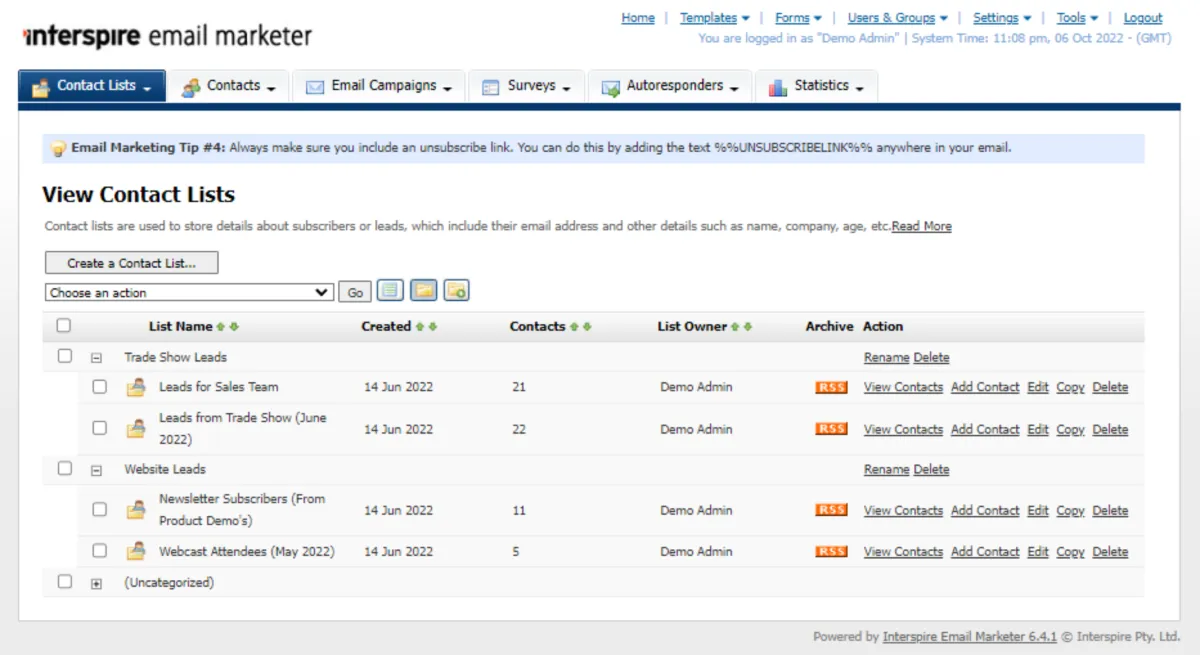Image resolution: width=1200 pixels, height=655 pixels.
Task: Expand the Uncategorized group
Action: pyautogui.click(x=96, y=581)
